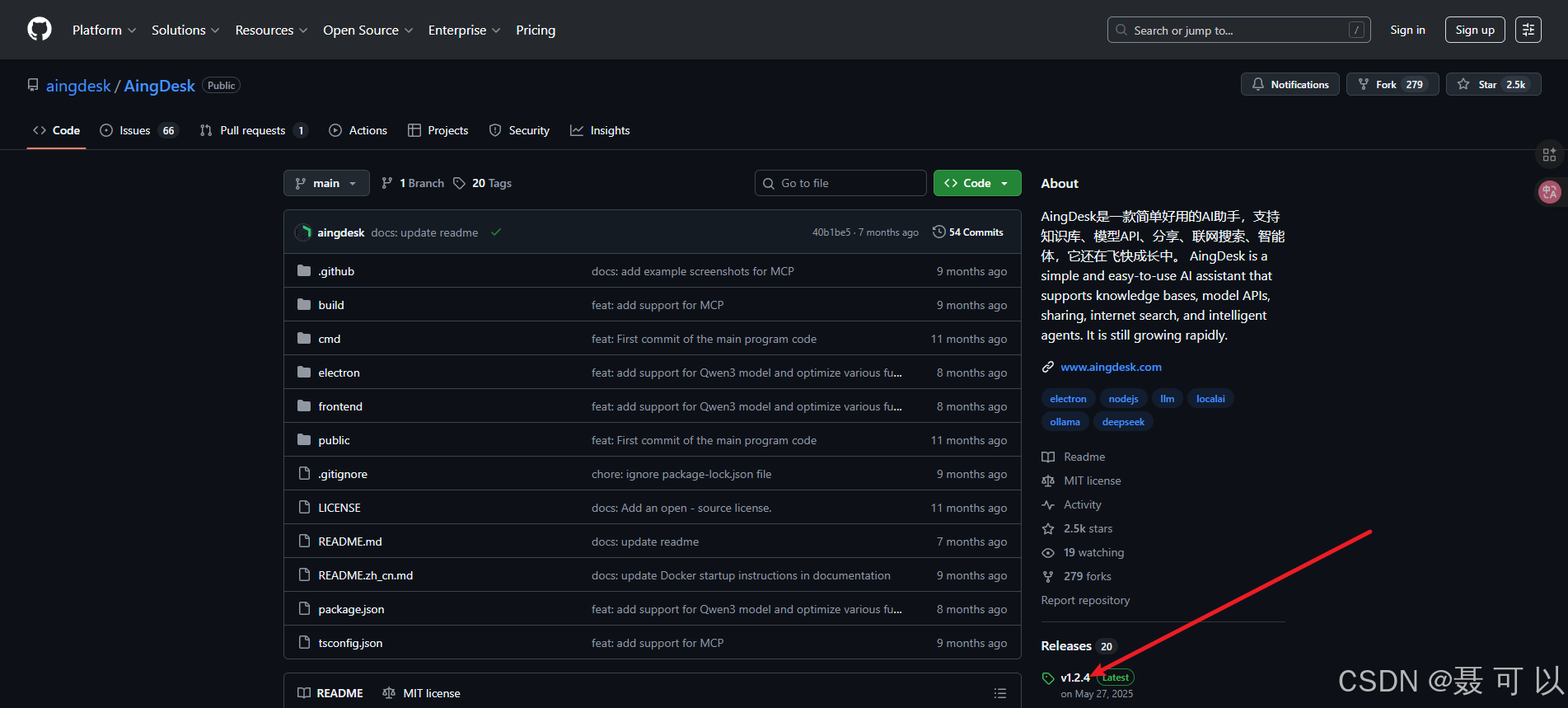
Task: Star the repository
Action: point(1493,84)
